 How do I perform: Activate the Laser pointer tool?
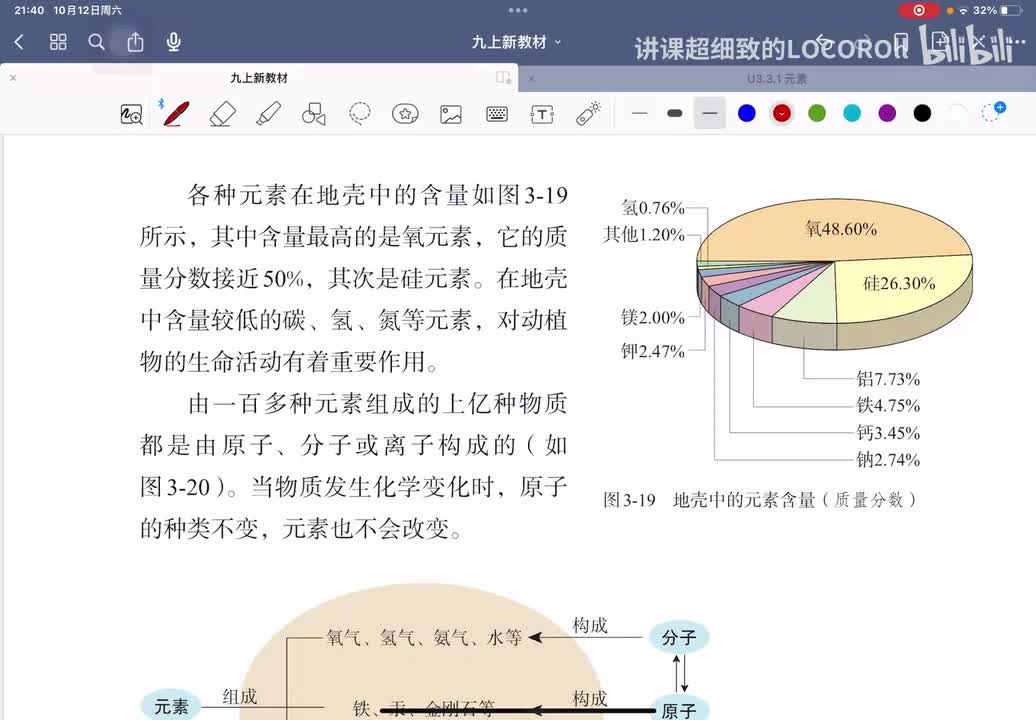pos(588,114)
